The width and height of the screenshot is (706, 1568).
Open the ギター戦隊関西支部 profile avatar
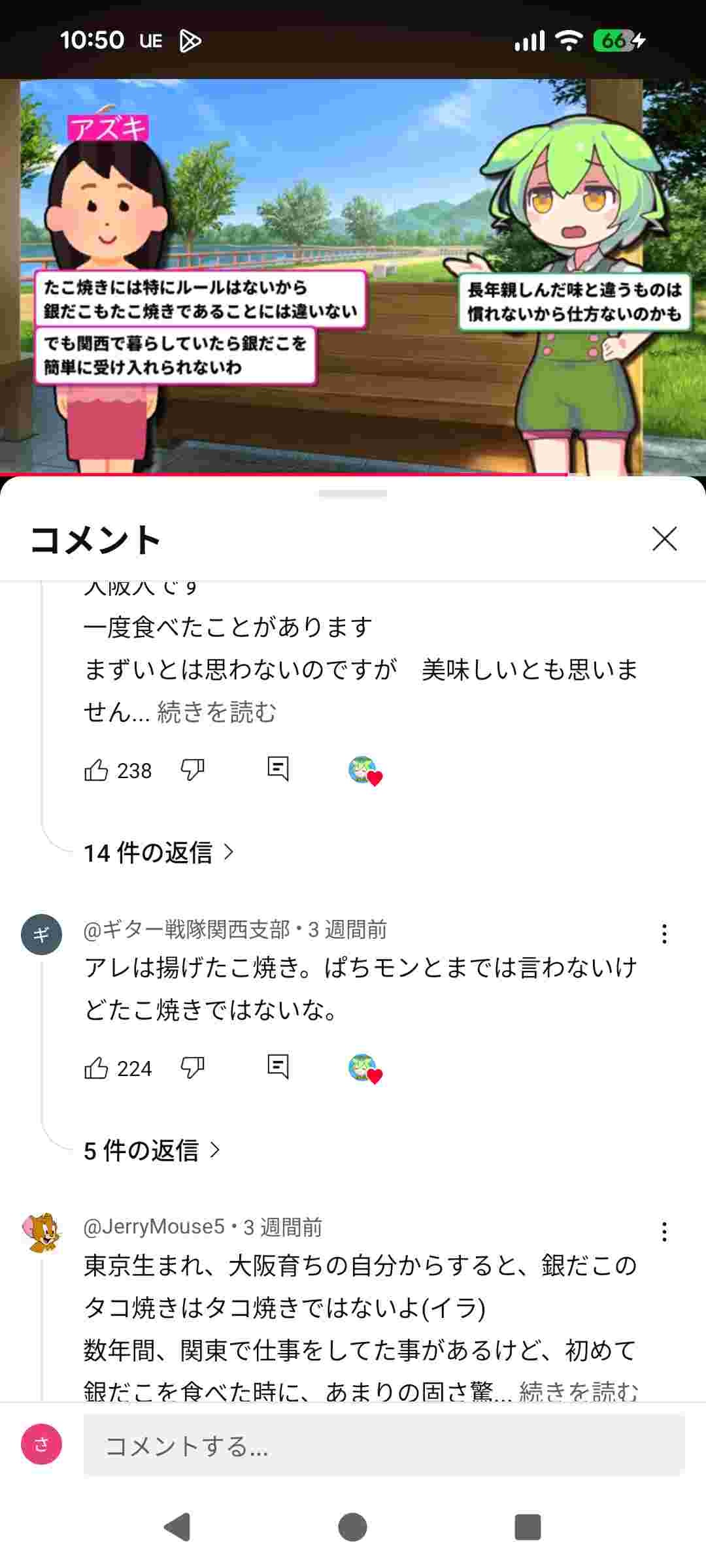tap(41, 934)
